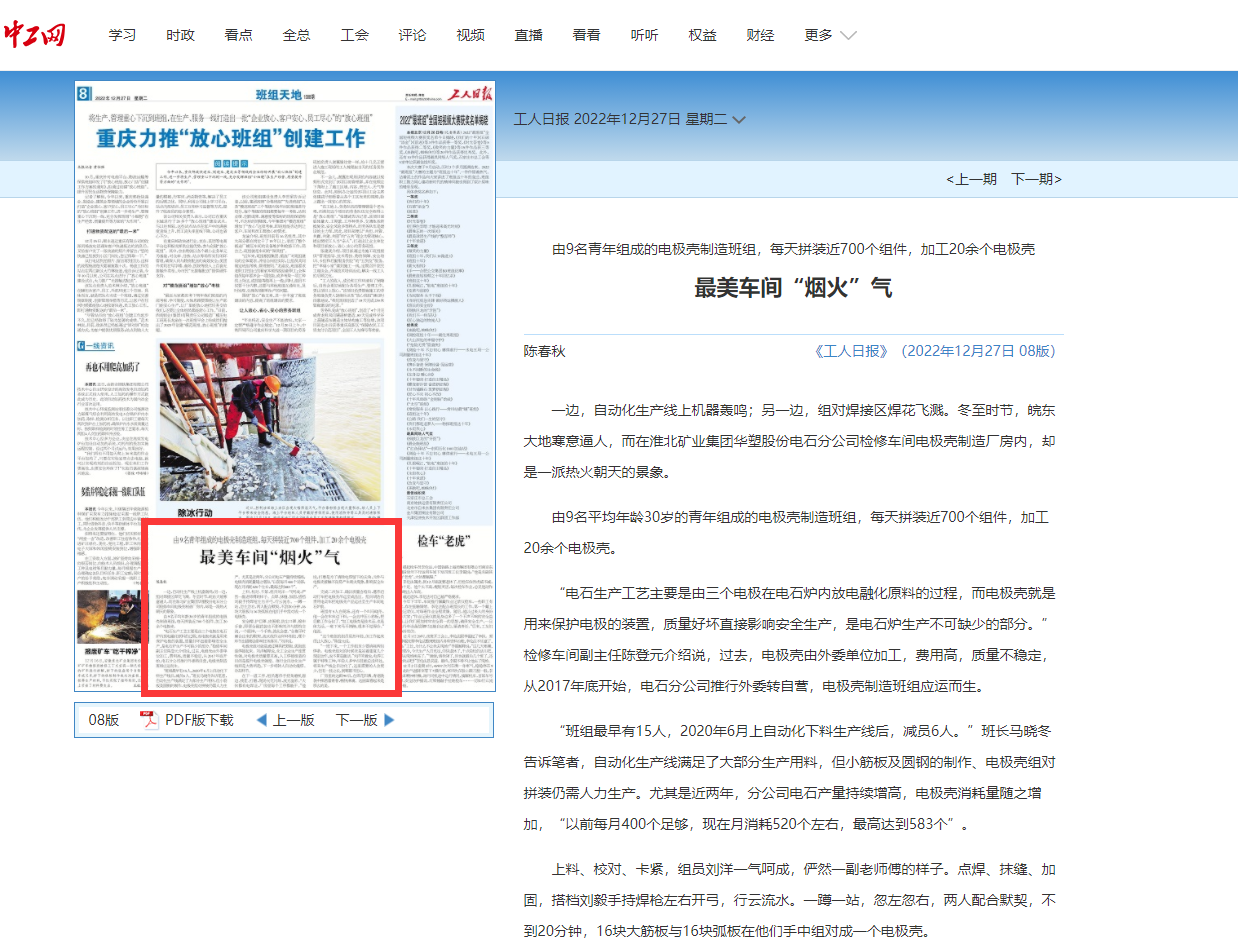This screenshot has width=1238, height=950.
Task: Click the PDF版下载 link
Action: [198, 720]
